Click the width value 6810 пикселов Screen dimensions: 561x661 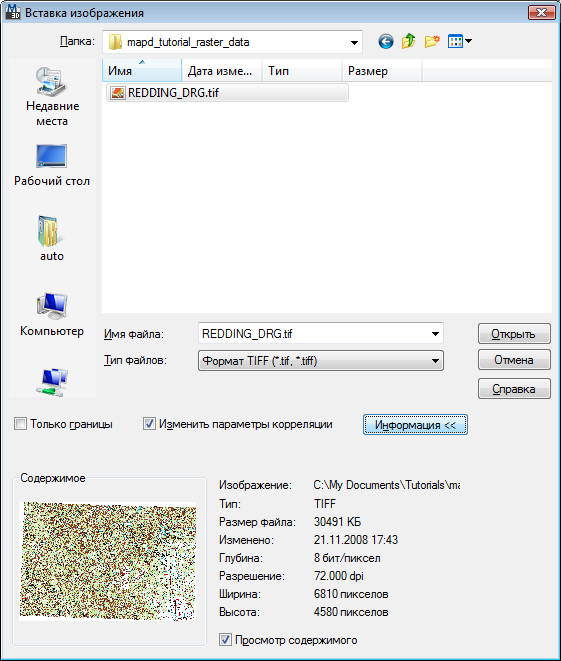tap(351, 594)
